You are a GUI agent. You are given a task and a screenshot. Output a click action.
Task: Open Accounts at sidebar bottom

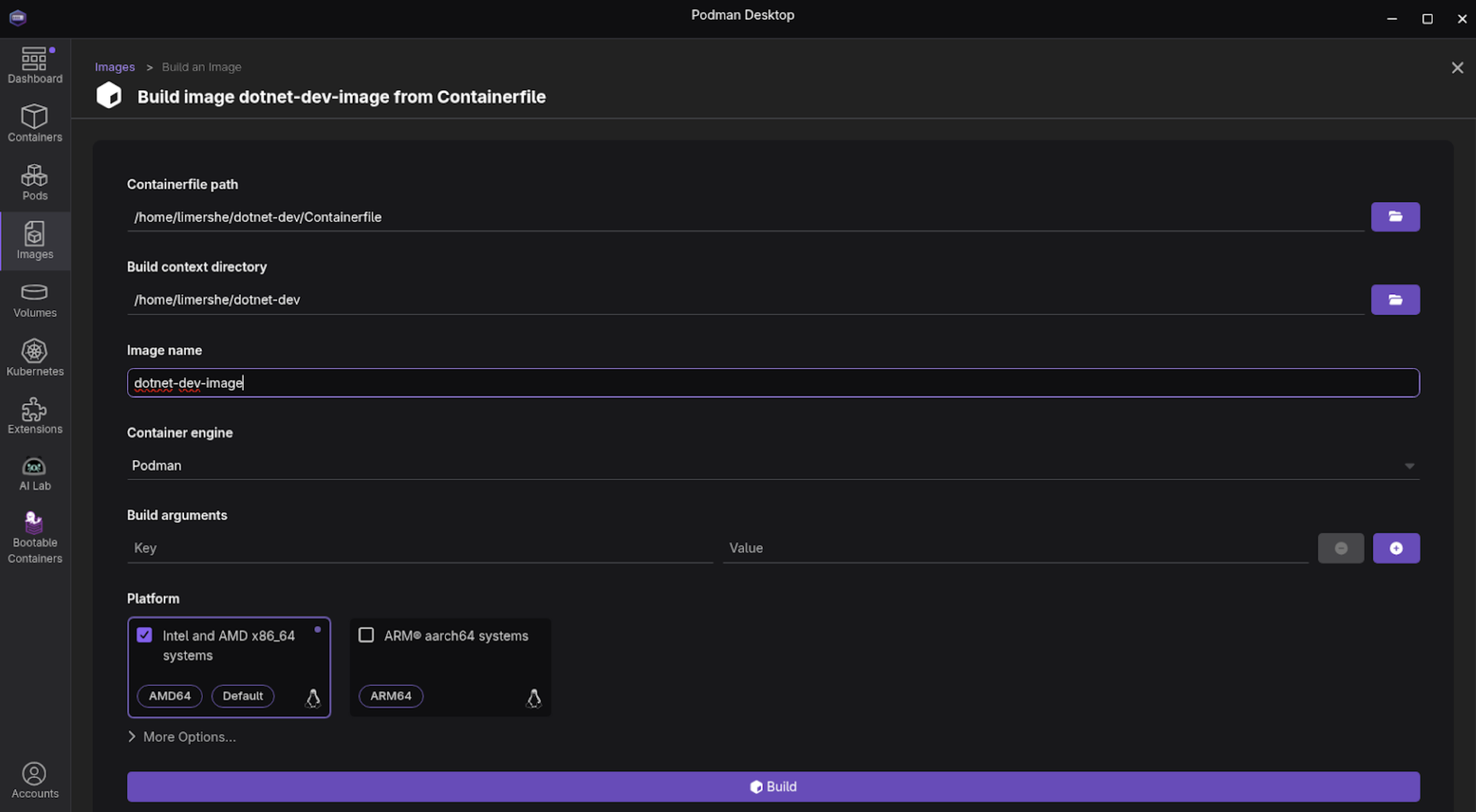[x=35, y=780]
